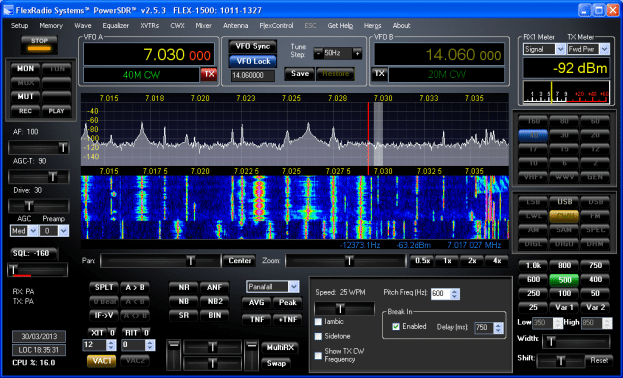Toggle NB noise blanker
Screen dimensions: 623x378
(x=184, y=301)
